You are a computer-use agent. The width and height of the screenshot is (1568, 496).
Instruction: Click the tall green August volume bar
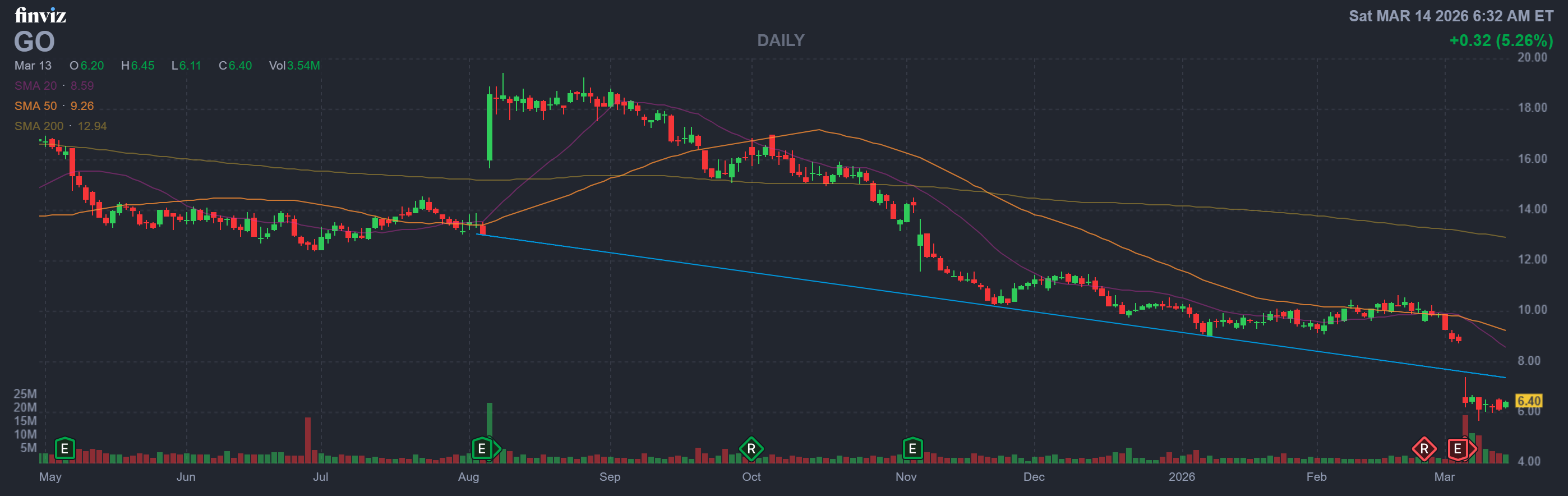pos(490,420)
